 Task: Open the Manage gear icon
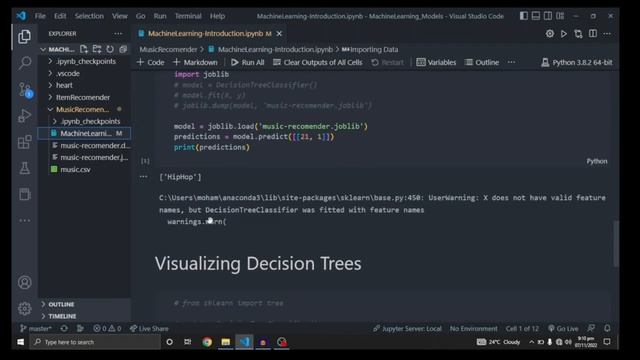24,309
